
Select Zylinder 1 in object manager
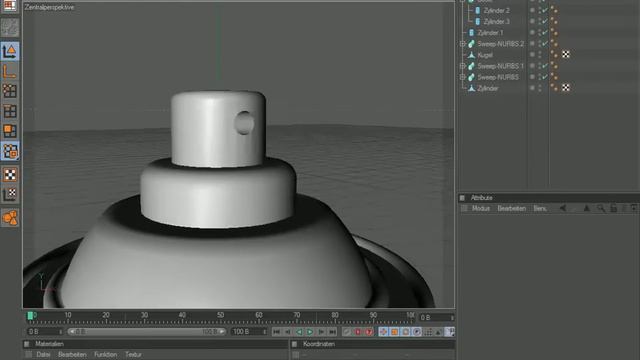(x=491, y=33)
